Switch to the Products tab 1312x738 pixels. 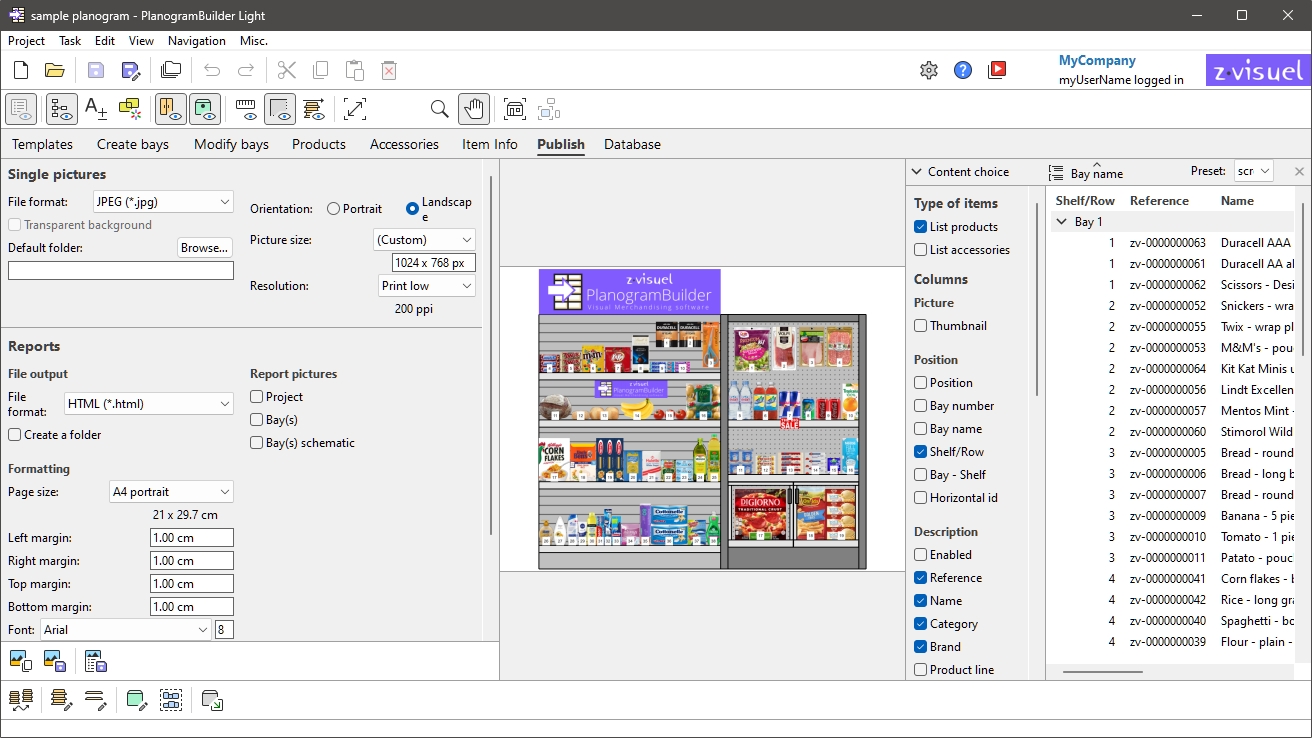point(319,144)
